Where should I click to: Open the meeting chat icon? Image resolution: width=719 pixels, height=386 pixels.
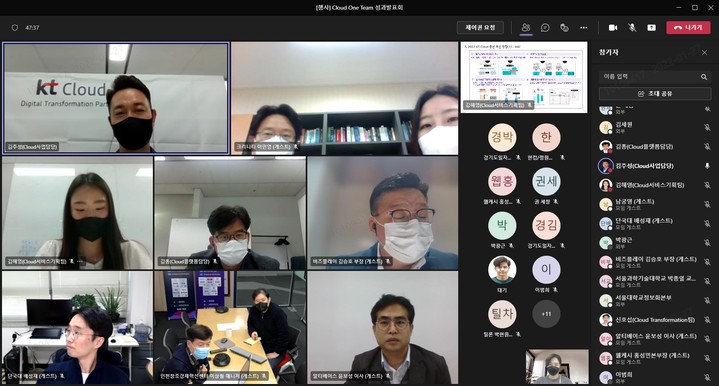click(x=545, y=28)
